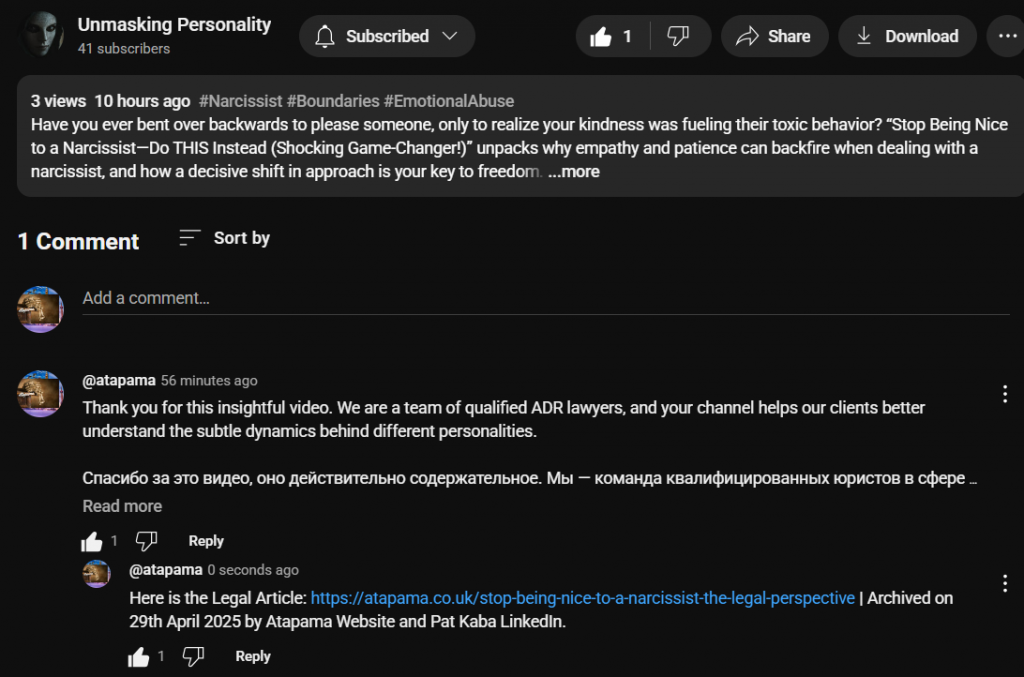Viewport: 1024px width, 677px height.
Task: Open the Sort by comments menu
Action: tap(225, 238)
